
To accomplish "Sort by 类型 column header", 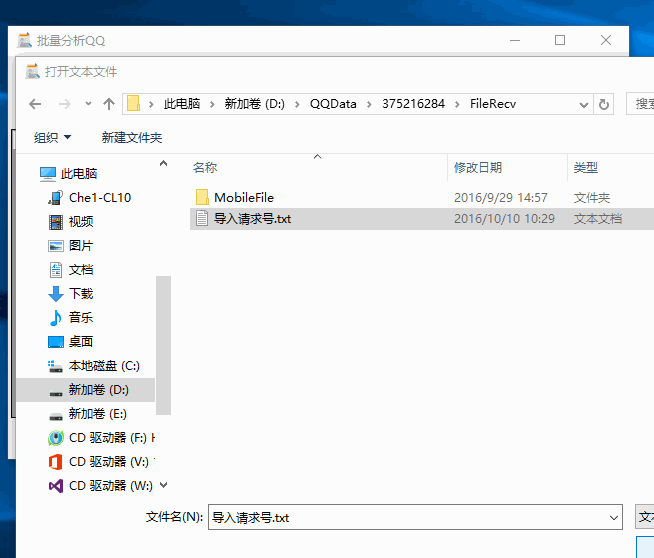I will pyautogui.click(x=586, y=168).
